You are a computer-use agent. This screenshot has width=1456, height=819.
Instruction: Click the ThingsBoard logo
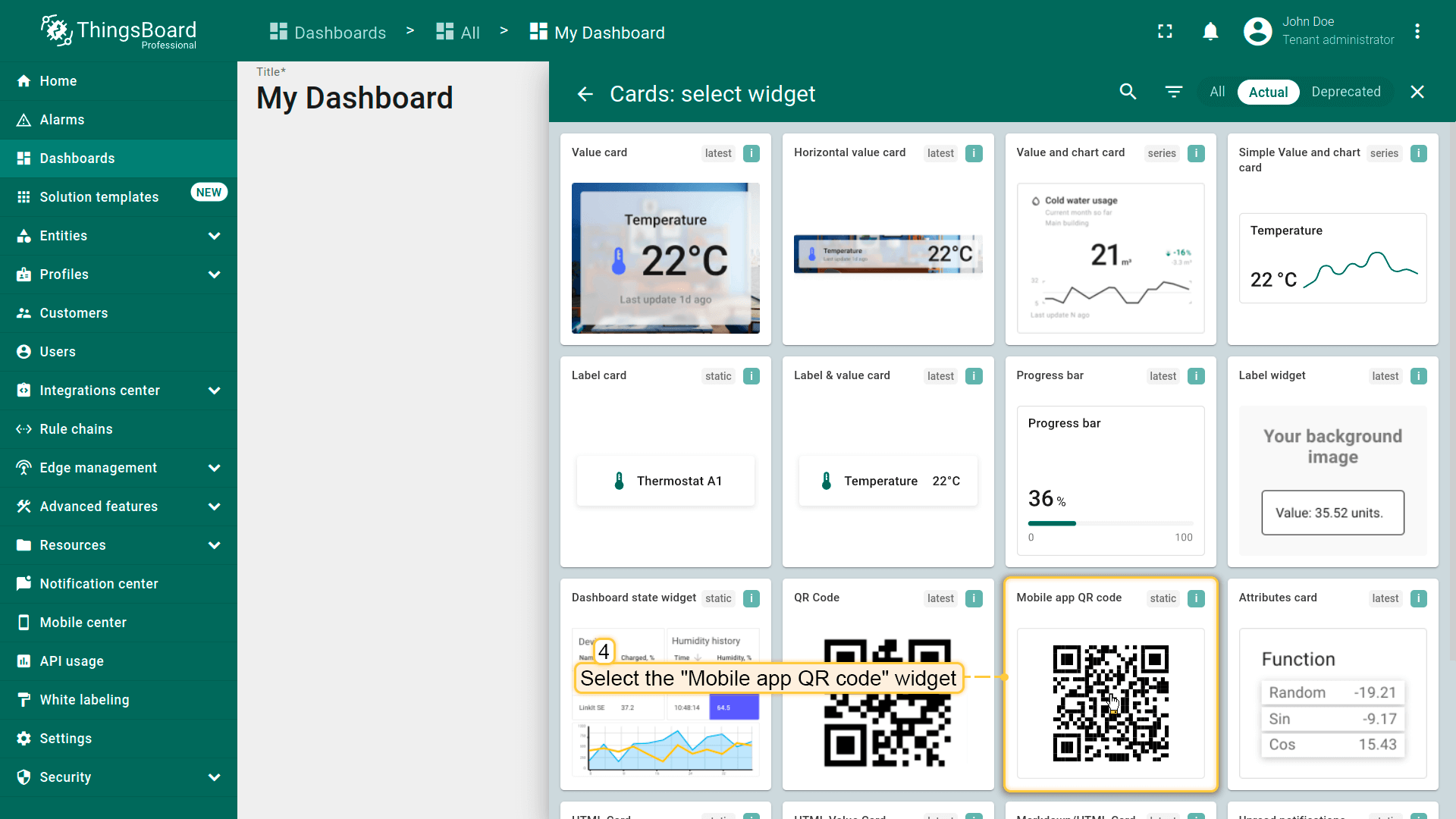point(118,32)
